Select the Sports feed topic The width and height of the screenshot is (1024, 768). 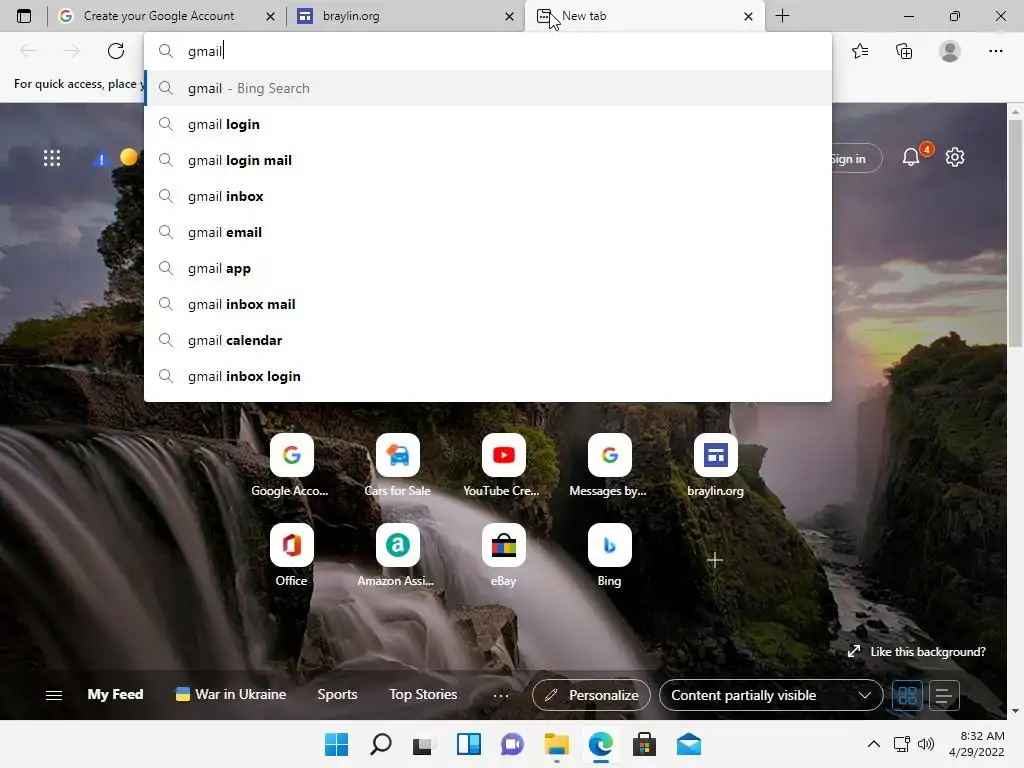click(x=338, y=694)
